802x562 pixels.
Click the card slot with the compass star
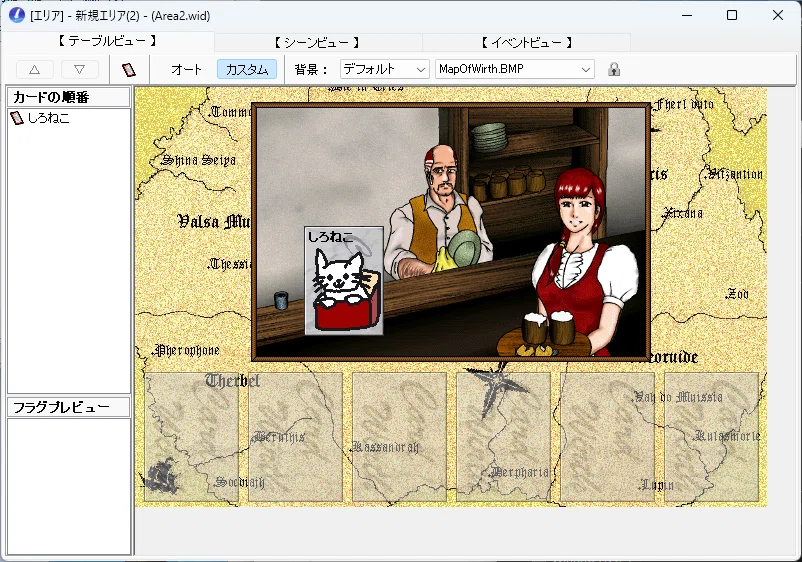tap(503, 437)
